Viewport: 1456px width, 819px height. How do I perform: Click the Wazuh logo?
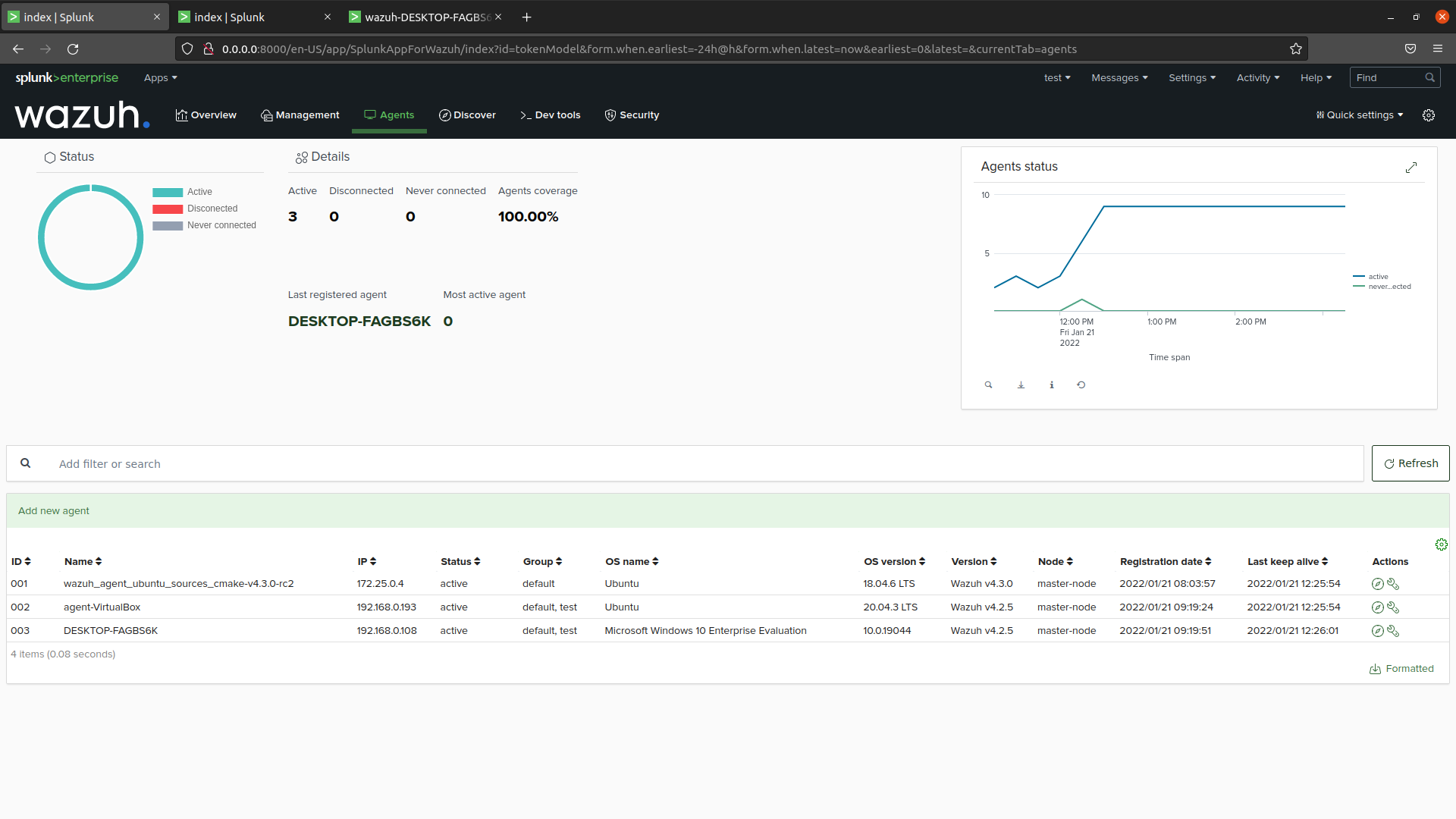82,115
